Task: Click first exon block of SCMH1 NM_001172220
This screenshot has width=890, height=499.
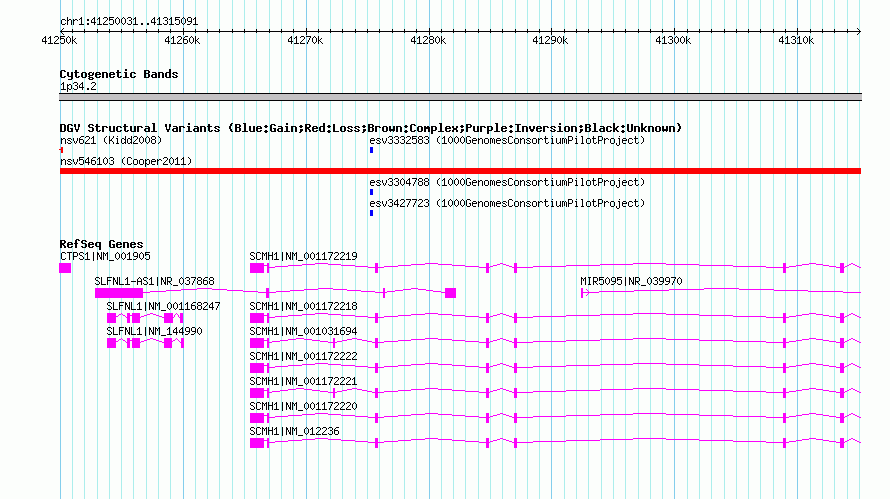Action: pyautogui.click(x=257, y=418)
